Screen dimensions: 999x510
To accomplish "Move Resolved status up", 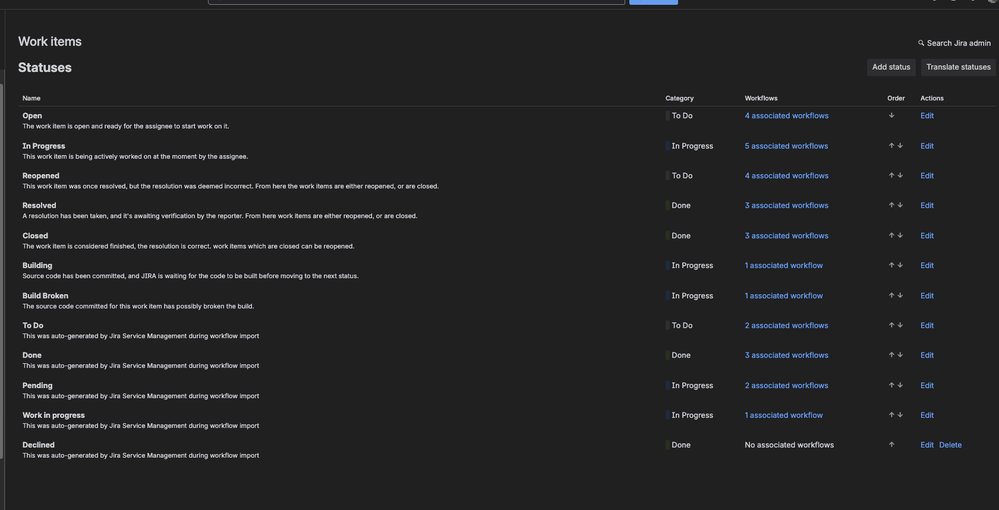I will pos(891,205).
